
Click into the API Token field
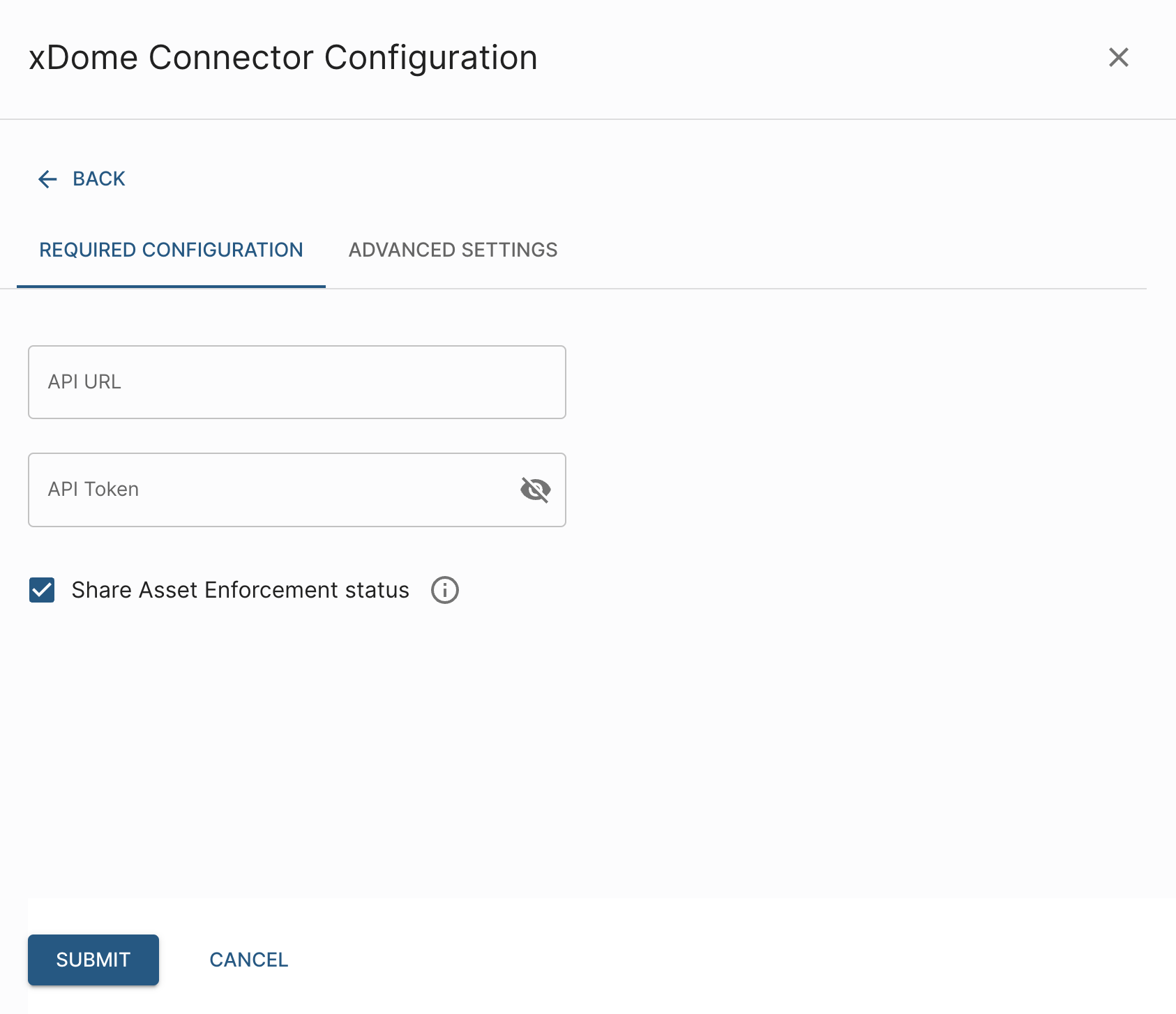[x=272, y=490]
